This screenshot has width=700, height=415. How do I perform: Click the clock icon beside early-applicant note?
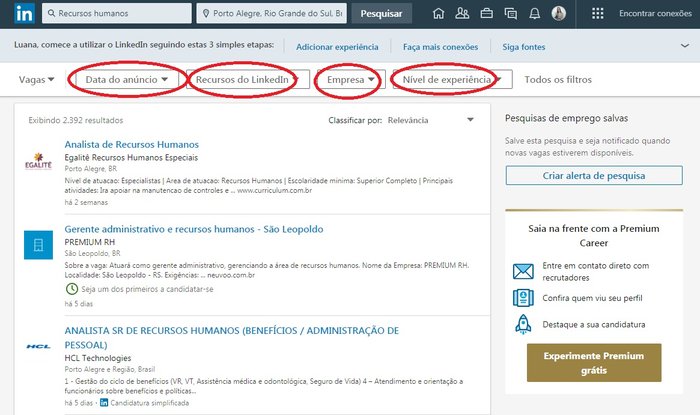tap(71, 289)
